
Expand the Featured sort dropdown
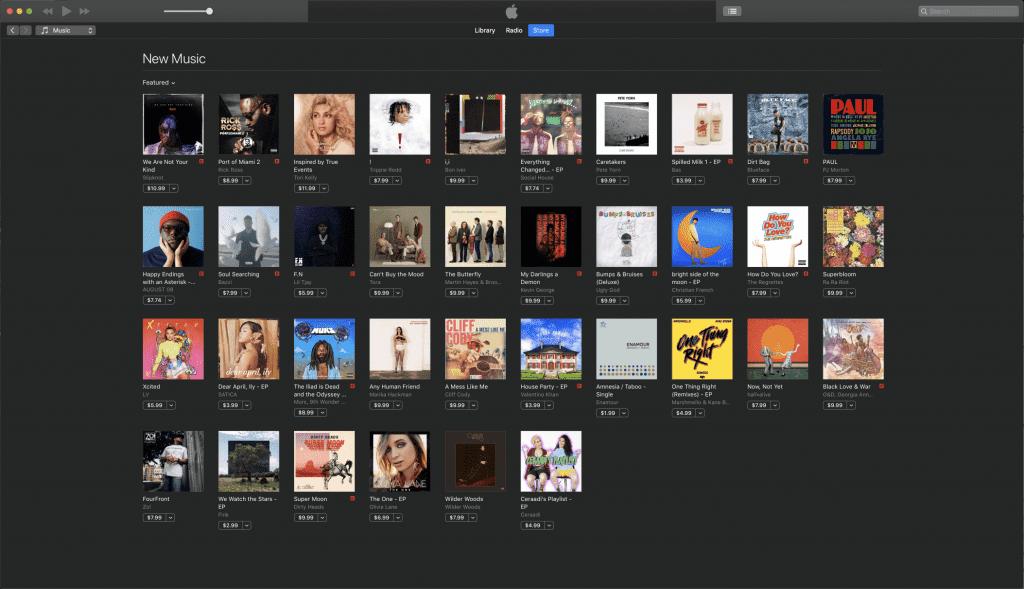(x=159, y=82)
